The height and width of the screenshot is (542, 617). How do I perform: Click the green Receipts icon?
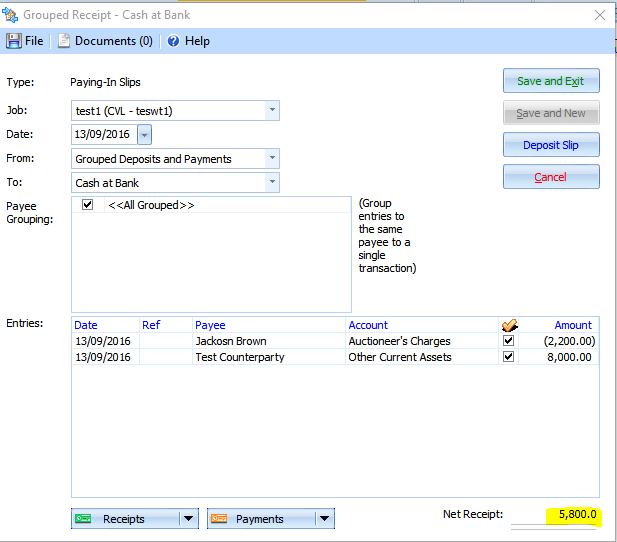tap(84, 518)
